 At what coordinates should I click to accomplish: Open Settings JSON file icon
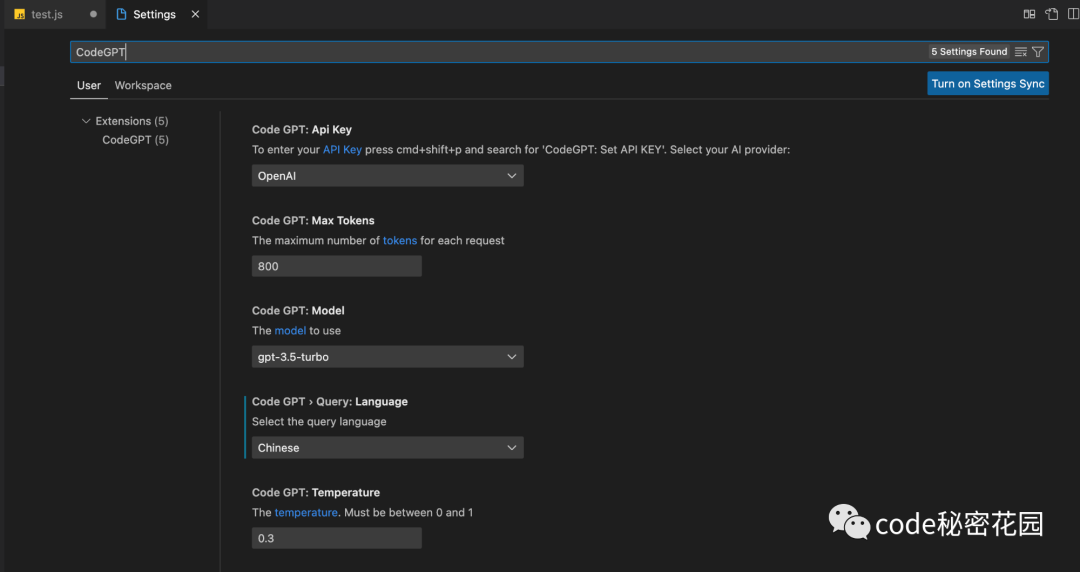[1051, 14]
